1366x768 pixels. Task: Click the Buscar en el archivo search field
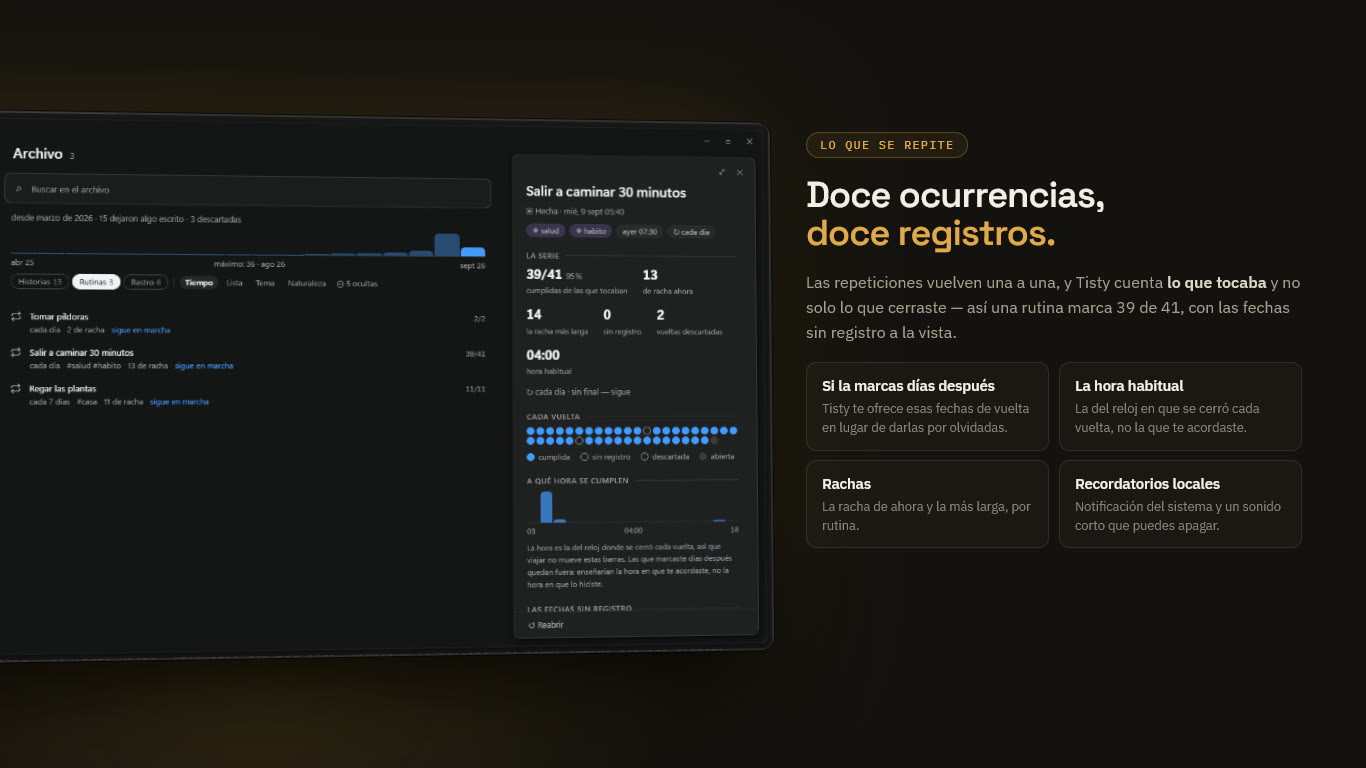coord(247,190)
